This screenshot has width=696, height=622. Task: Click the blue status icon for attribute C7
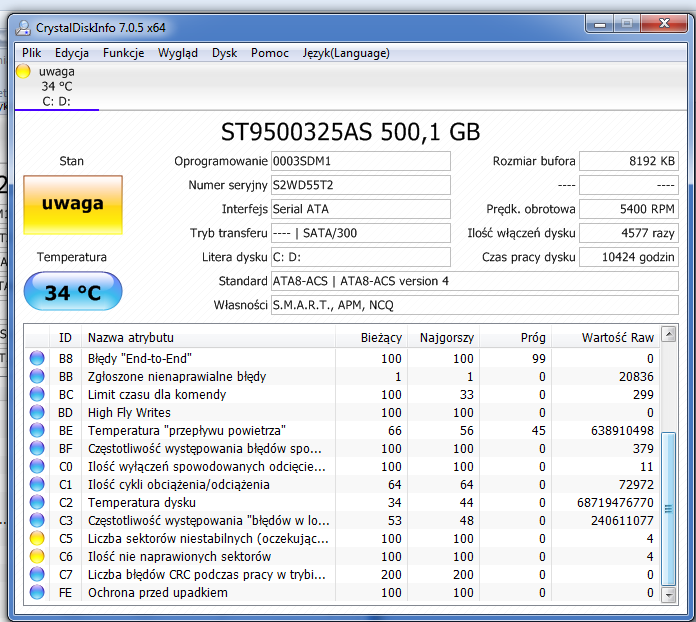click(37, 574)
